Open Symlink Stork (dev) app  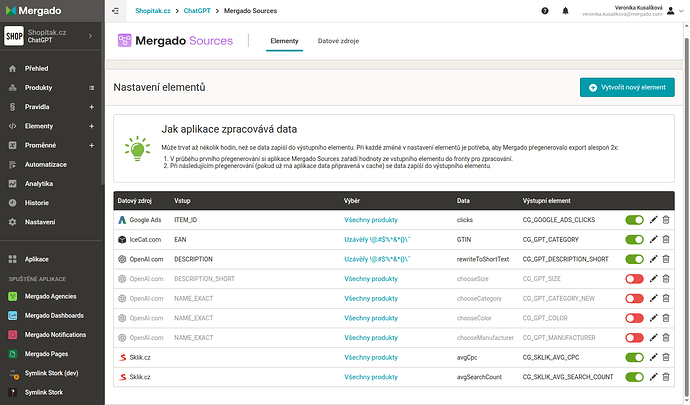pyautogui.click(x=51, y=373)
